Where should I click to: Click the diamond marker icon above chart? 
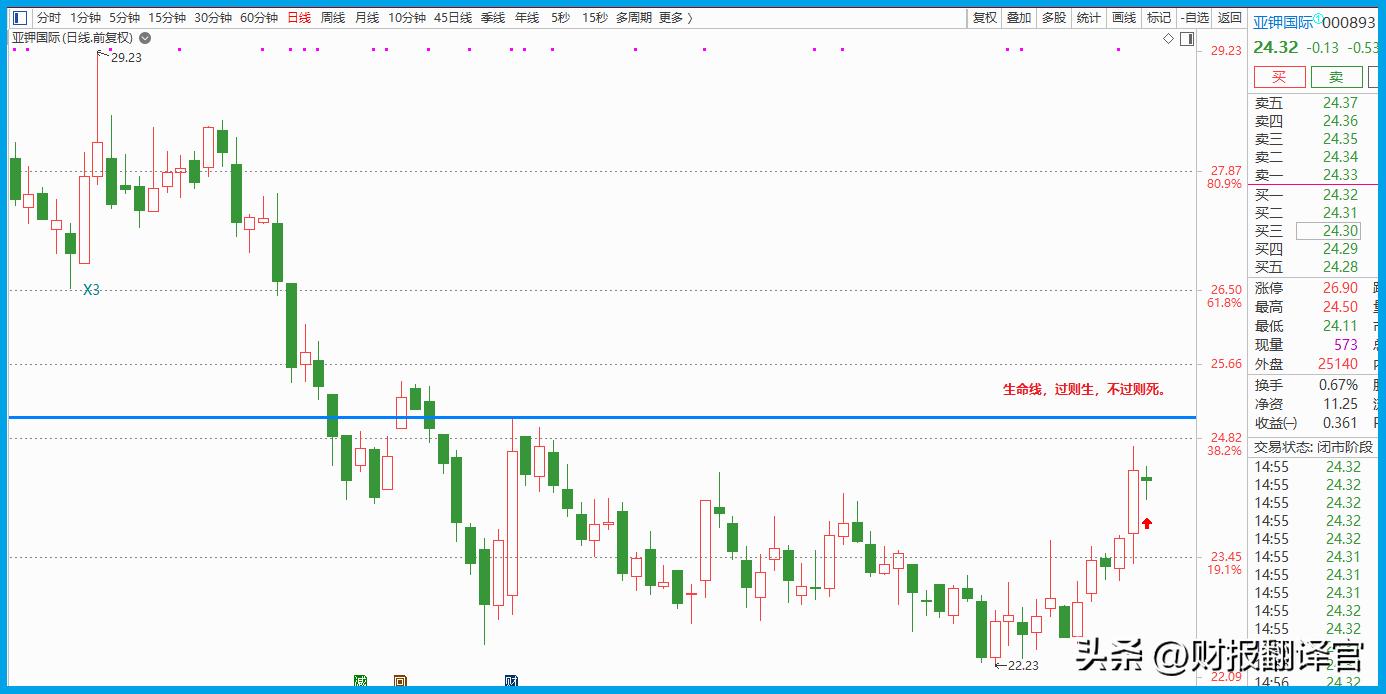[1167, 38]
